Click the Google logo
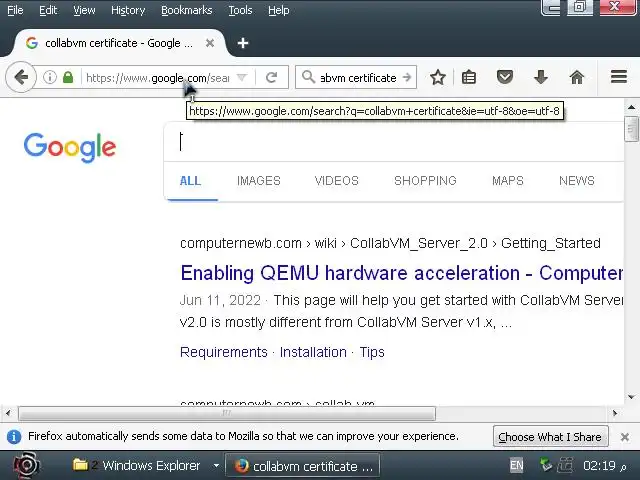This screenshot has width=640, height=480. point(70,147)
